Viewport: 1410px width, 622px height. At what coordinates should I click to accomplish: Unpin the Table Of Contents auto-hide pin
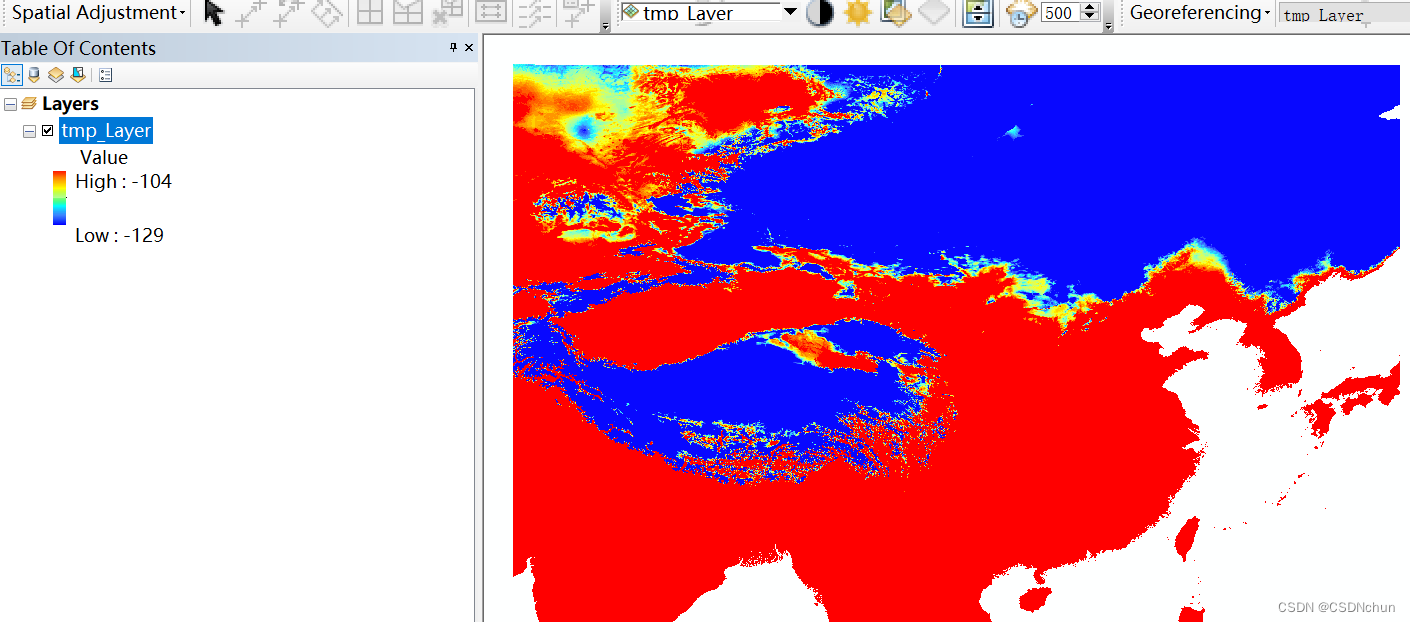[x=452, y=48]
